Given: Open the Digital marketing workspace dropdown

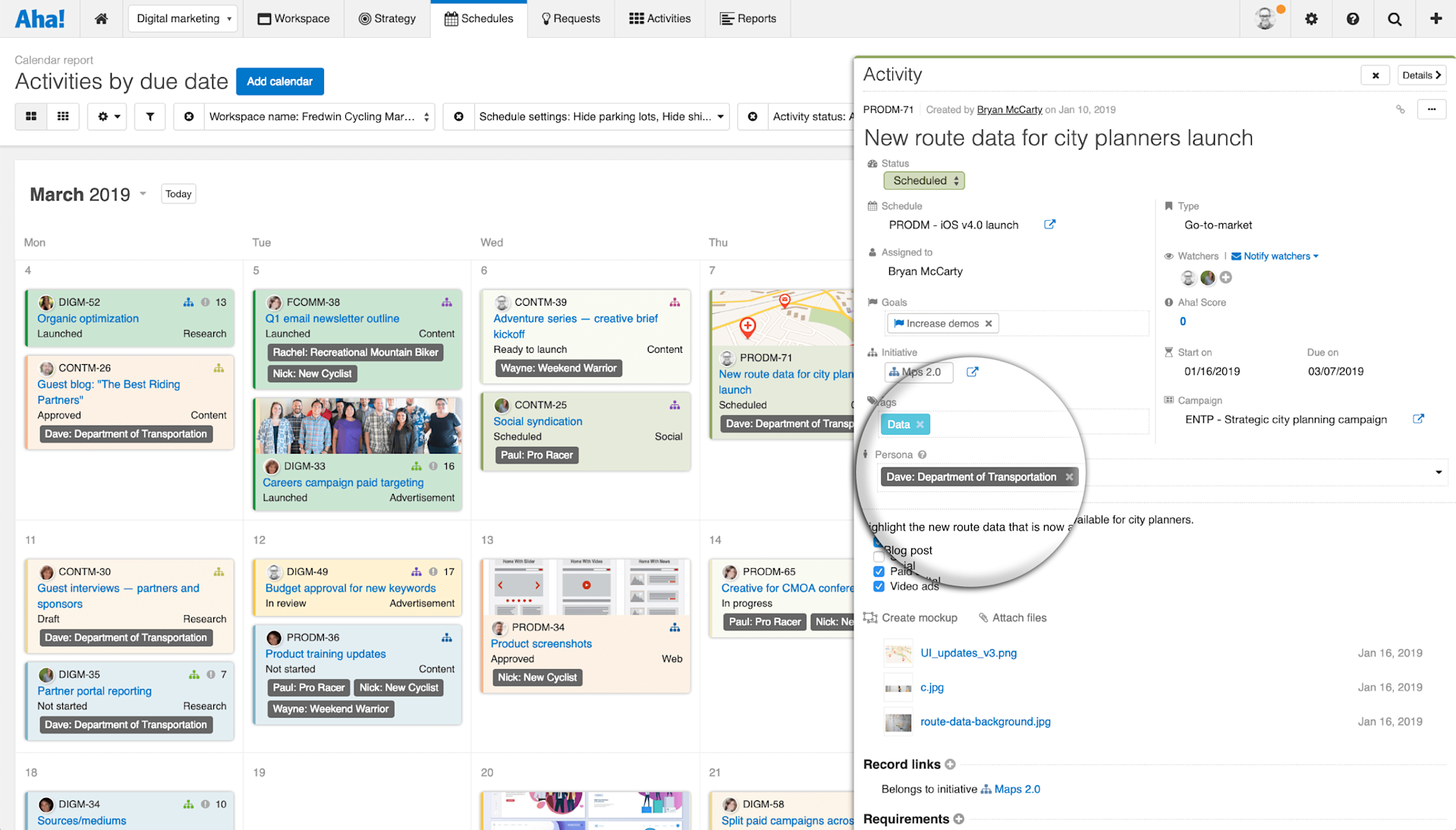Looking at the screenshot, I should tap(182, 18).
